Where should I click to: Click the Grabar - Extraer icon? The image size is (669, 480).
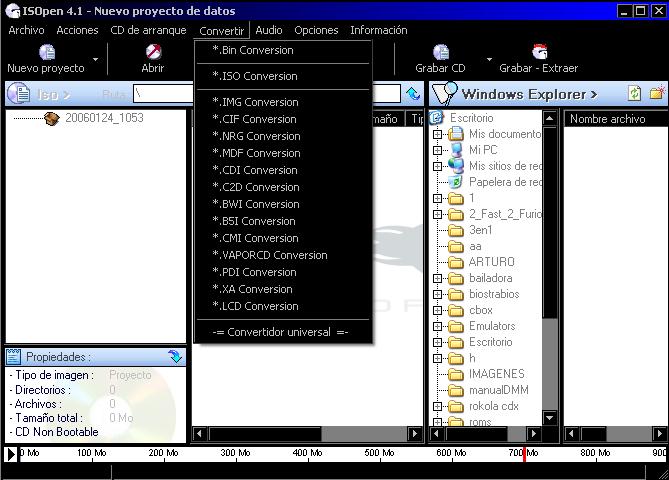tap(539, 52)
